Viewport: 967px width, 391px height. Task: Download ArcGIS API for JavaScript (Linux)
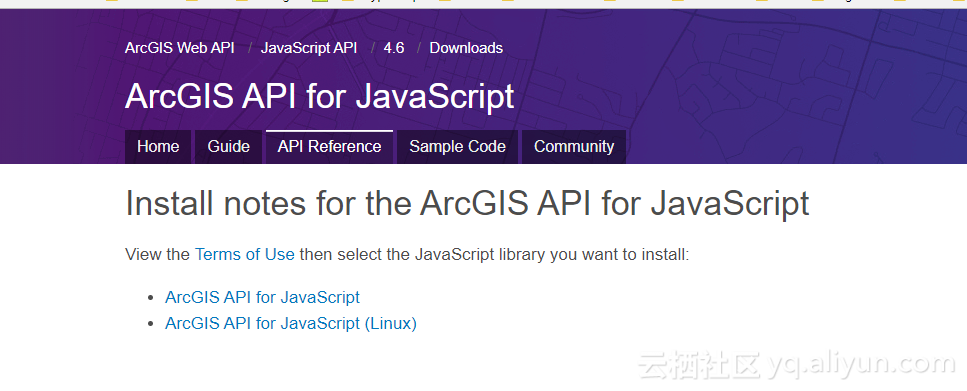point(290,323)
